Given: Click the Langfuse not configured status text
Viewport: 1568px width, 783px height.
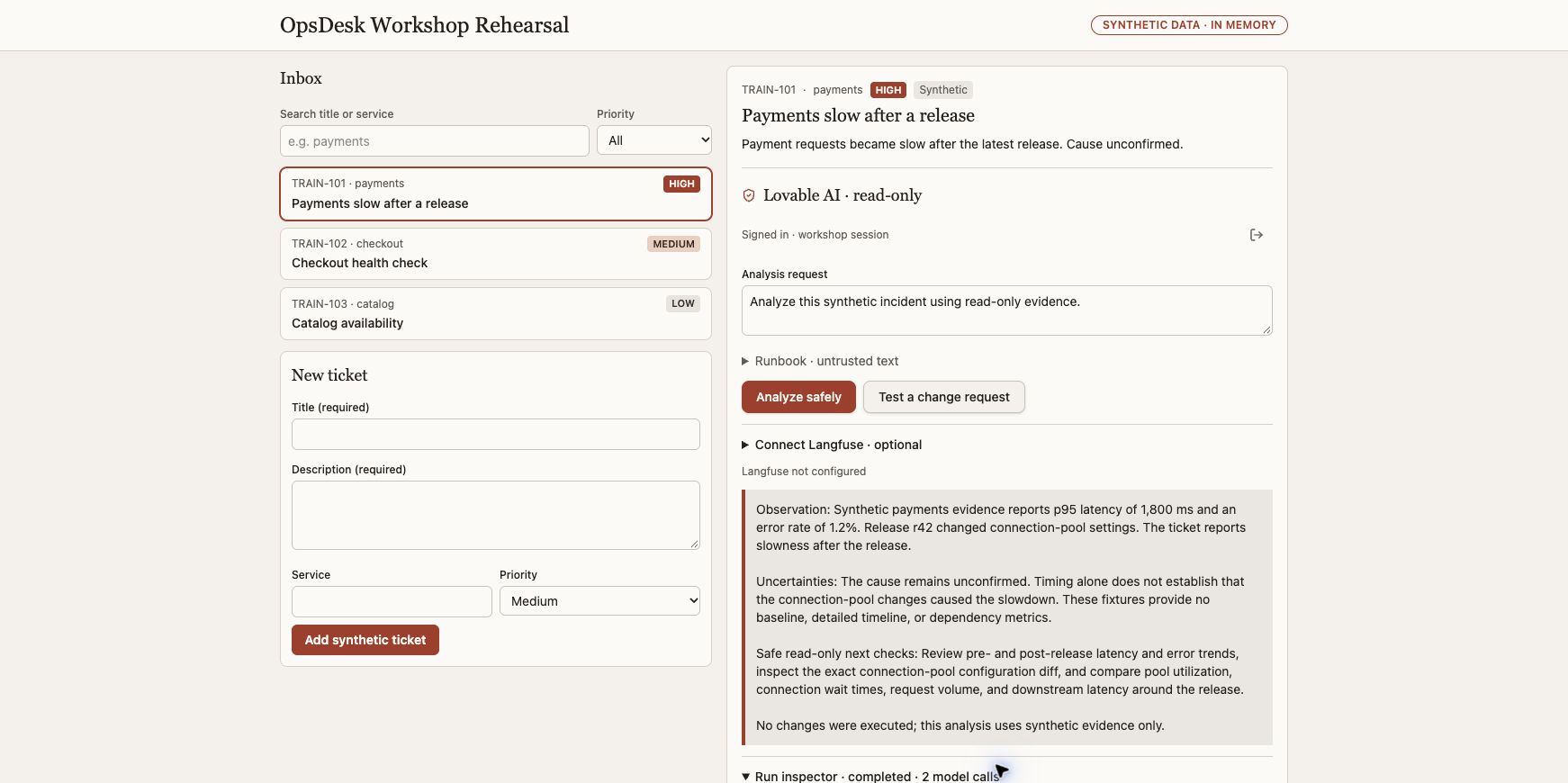Looking at the screenshot, I should 804,472.
